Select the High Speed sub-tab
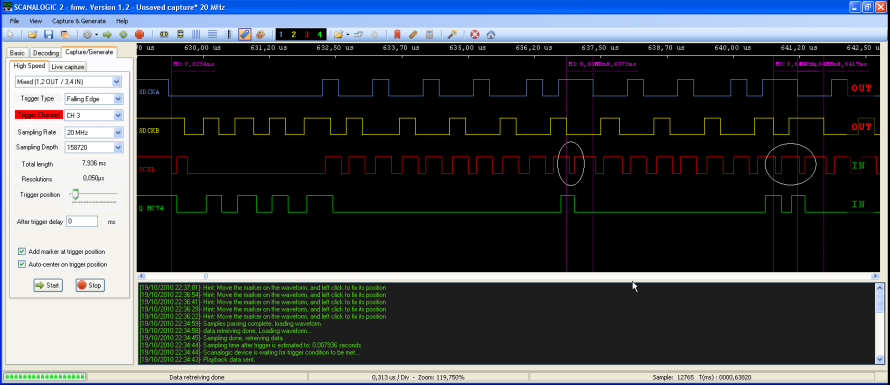The image size is (890, 385). (29, 66)
